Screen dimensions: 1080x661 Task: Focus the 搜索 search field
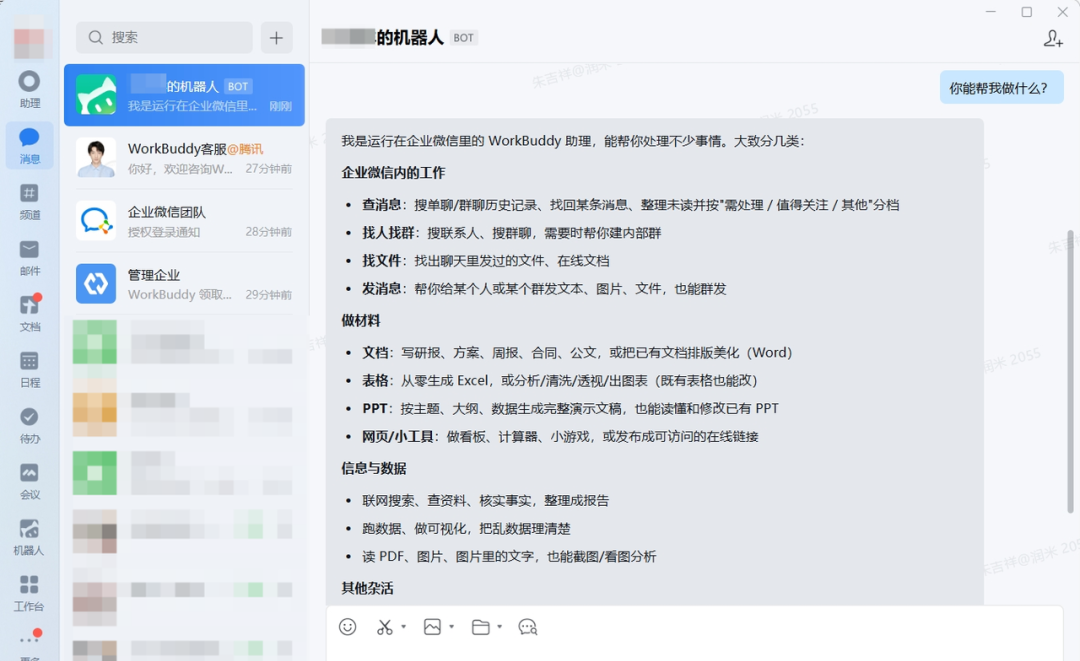coord(164,37)
